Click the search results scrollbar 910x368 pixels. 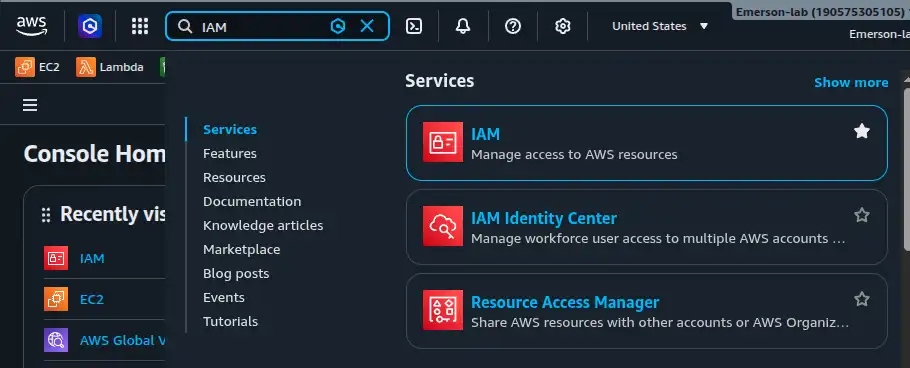point(907,168)
